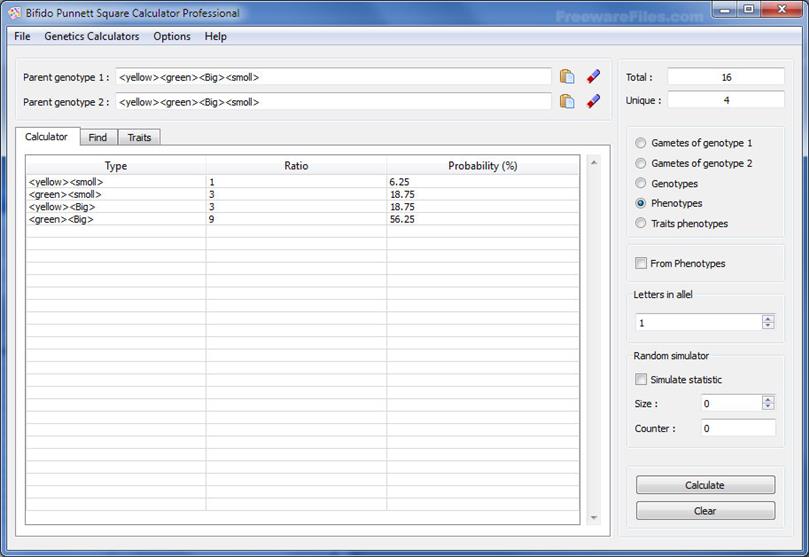Image resolution: width=809 pixels, height=557 pixels.
Task: Click the ratio 1 cell
Action: tap(296, 182)
